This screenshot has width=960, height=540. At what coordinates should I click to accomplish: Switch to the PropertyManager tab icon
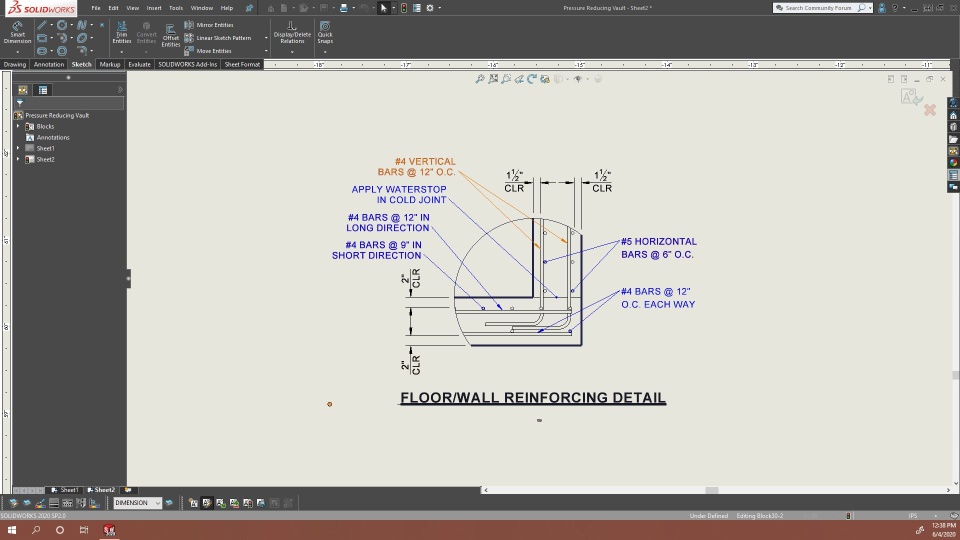coord(43,90)
